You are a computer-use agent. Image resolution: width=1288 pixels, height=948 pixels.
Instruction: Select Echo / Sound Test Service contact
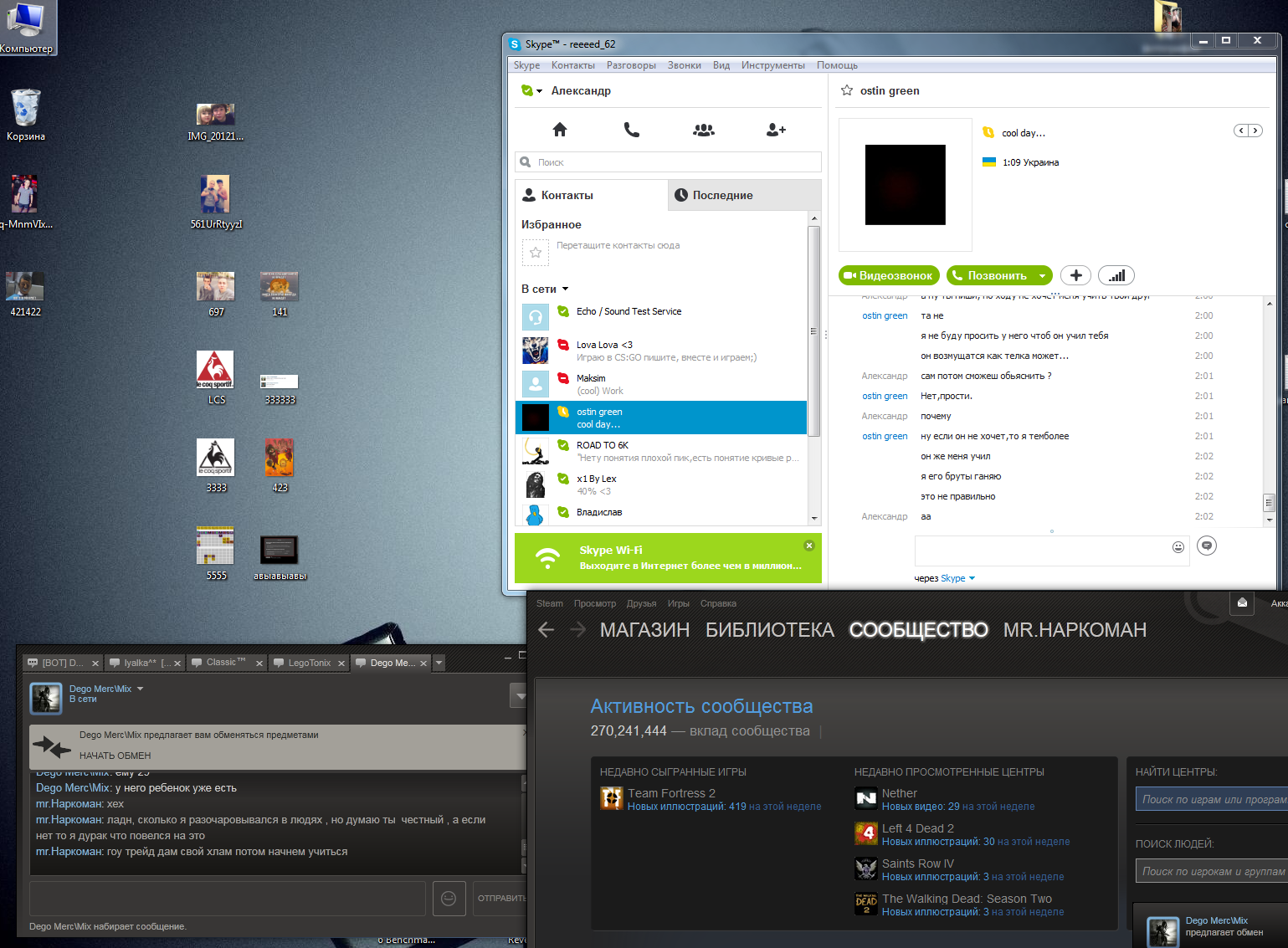[x=661, y=317]
